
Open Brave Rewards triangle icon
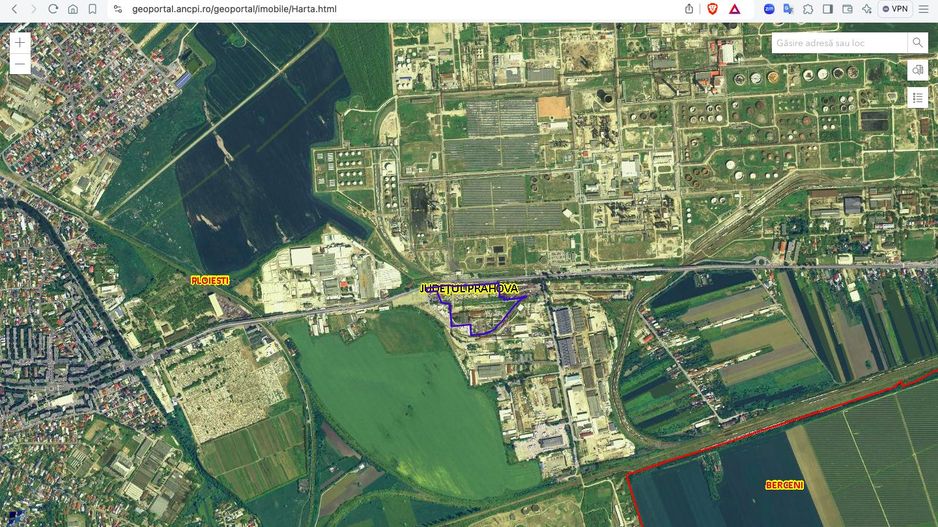(x=734, y=9)
